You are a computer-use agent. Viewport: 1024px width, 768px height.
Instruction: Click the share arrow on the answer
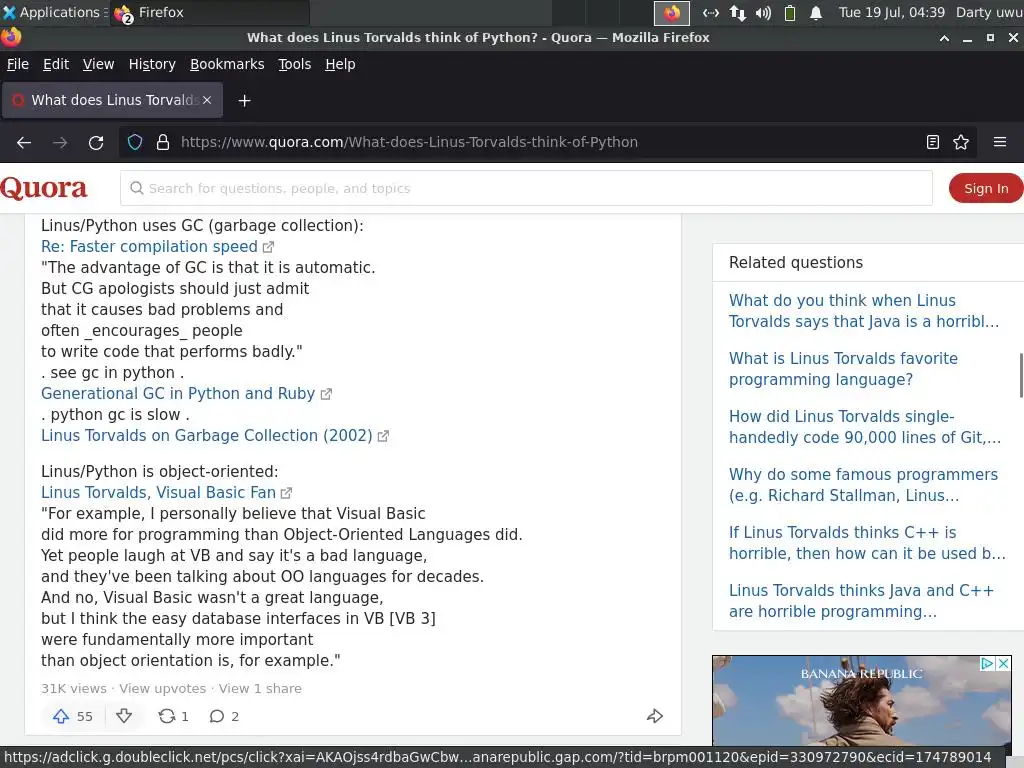point(654,716)
